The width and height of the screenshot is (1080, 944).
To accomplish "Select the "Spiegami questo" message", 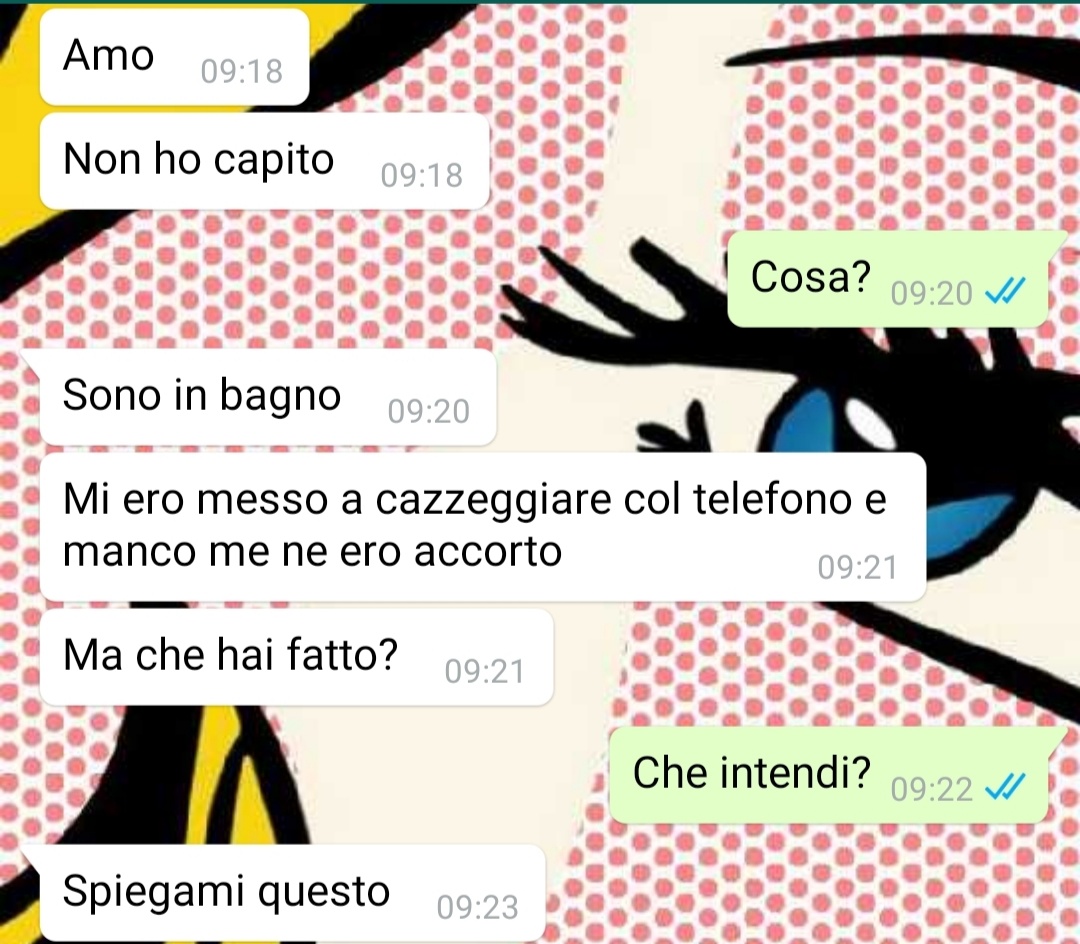I will pos(293,893).
